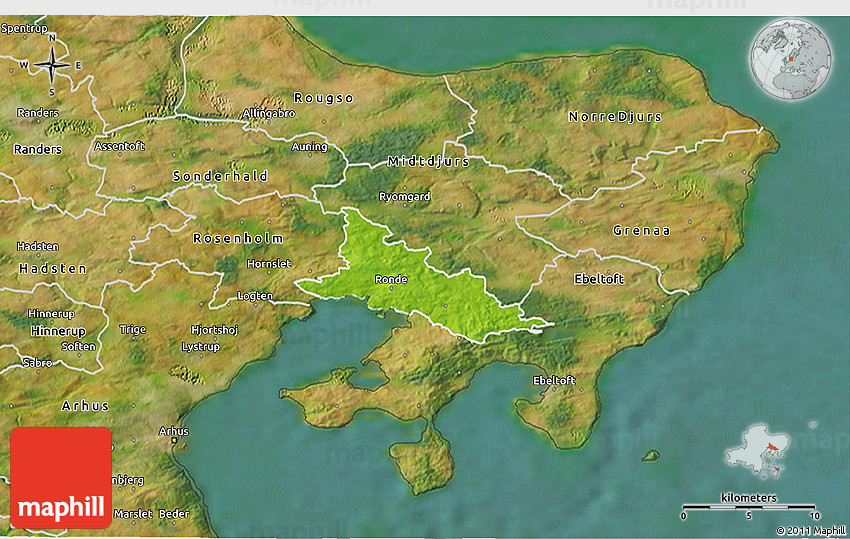Viewport: 850px width, 539px height.
Task: Click the Sonderhald region label
Action: point(220,176)
